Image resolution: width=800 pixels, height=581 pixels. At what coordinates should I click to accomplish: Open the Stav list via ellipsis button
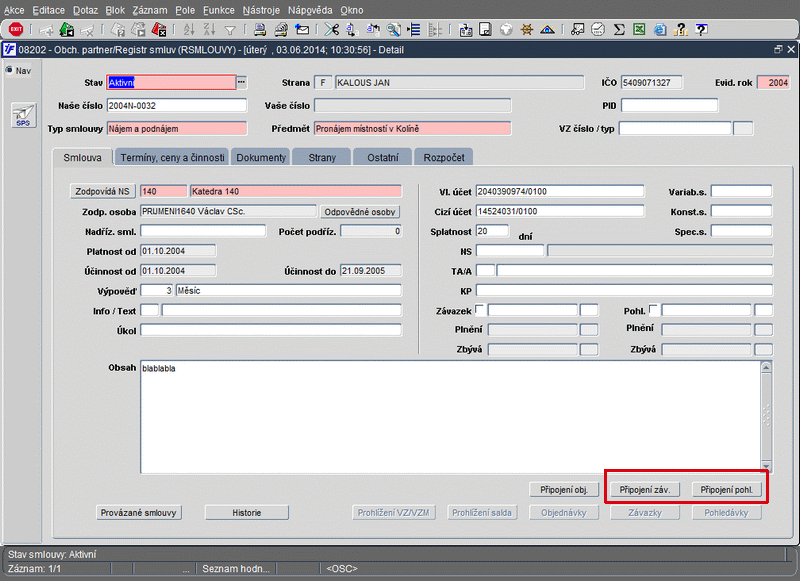click(240, 82)
